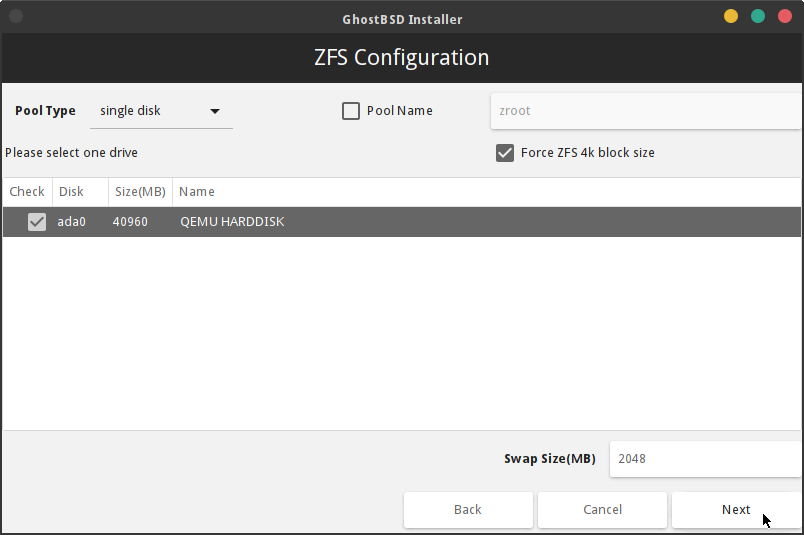This screenshot has height=535, width=804.
Task: Proceed with the Next button
Action: (736, 510)
